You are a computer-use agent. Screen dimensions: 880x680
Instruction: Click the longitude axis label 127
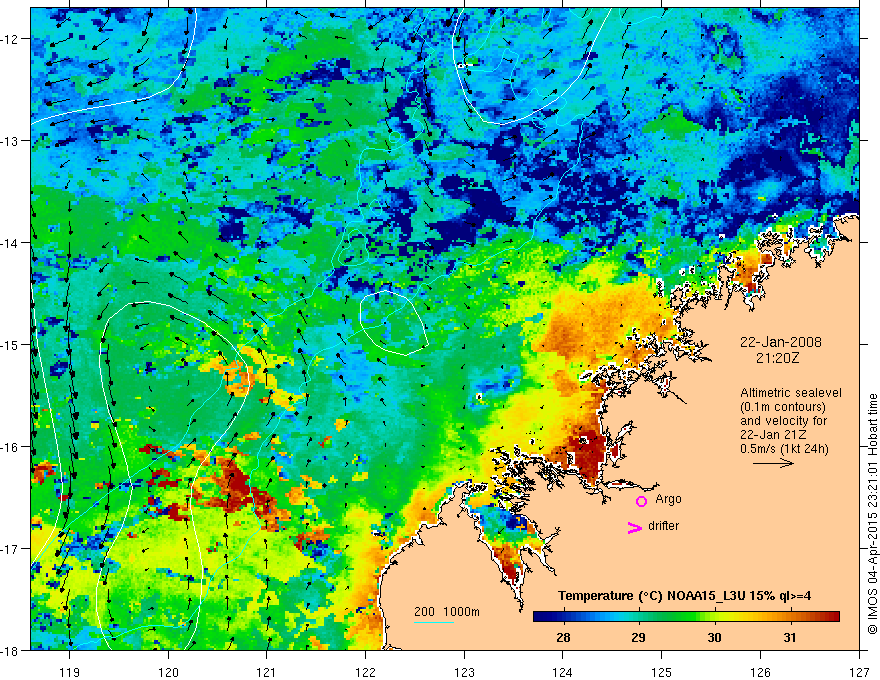tap(859, 672)
